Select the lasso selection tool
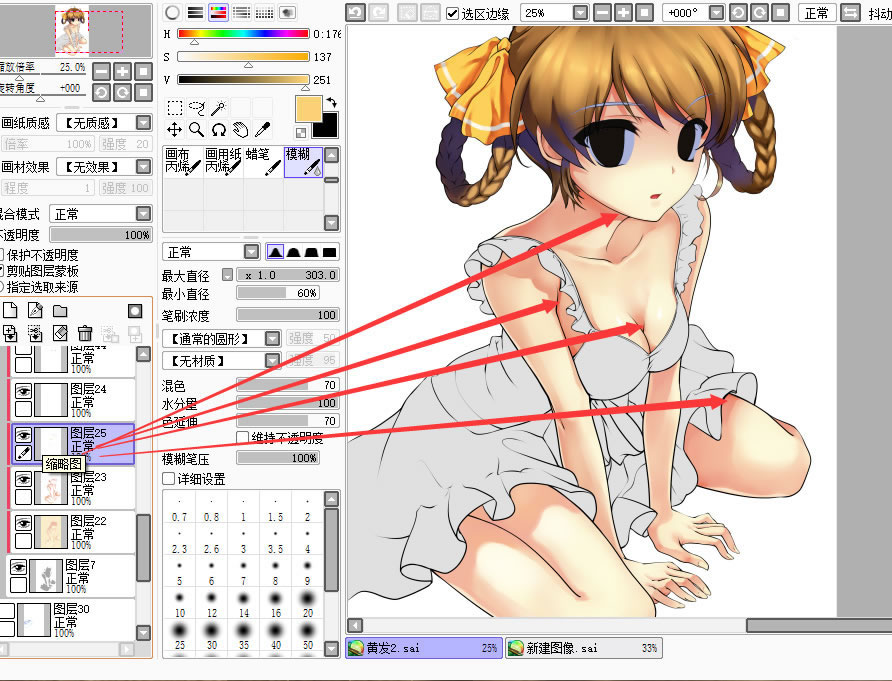892x681 pixels. (x=196, y=108)
